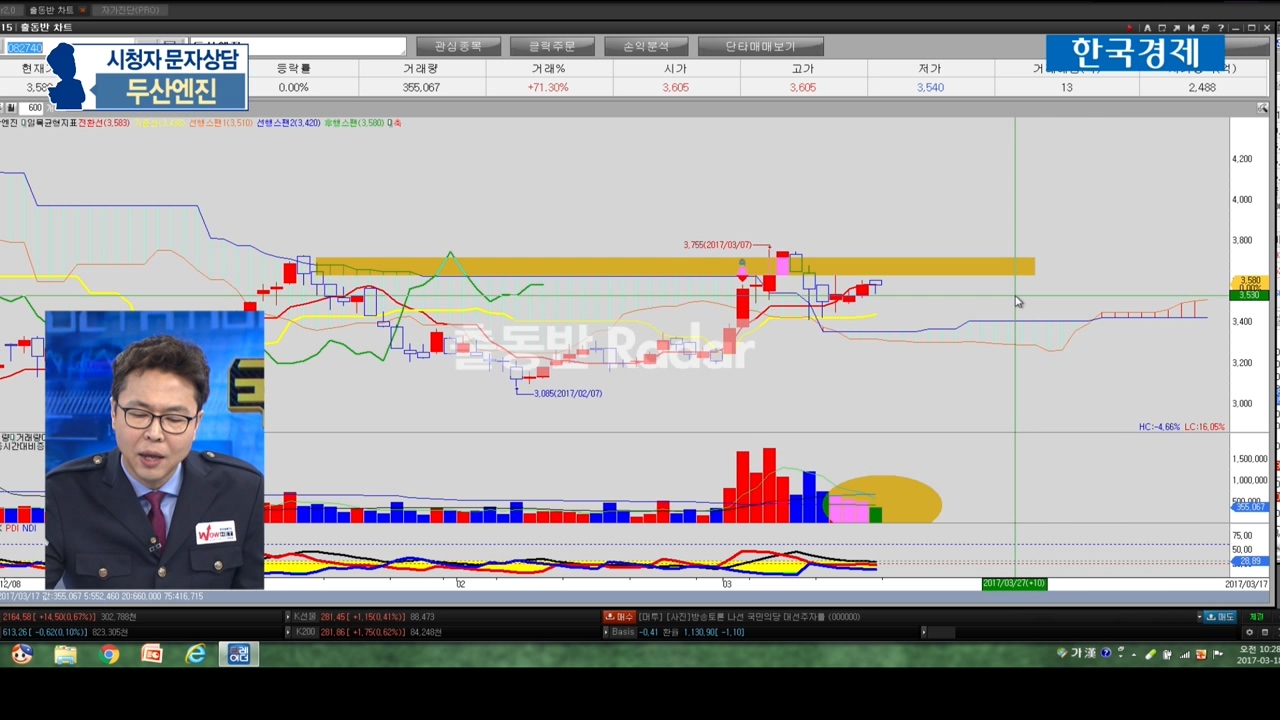The height and width of the screenshot is (720, 1280).
Task: Click the 관심종목 button
Action: point(458,46)
